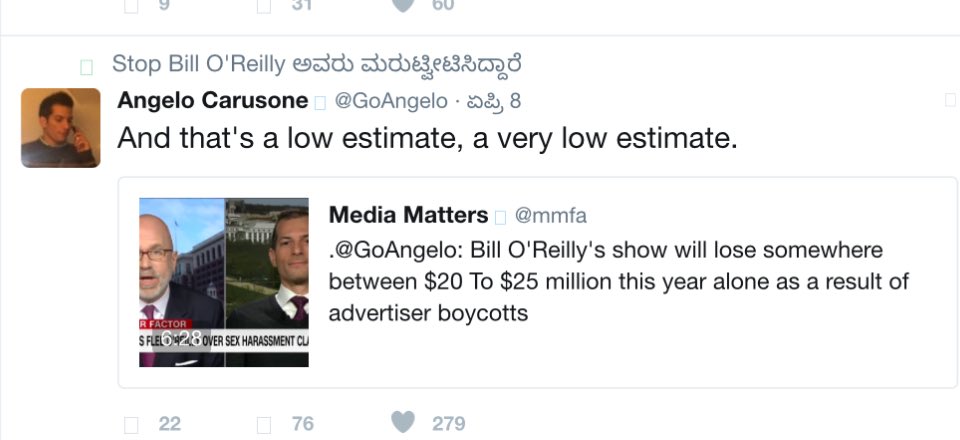
Task: Open Angelo Carusone's profile picture
Action: [61, 127]
